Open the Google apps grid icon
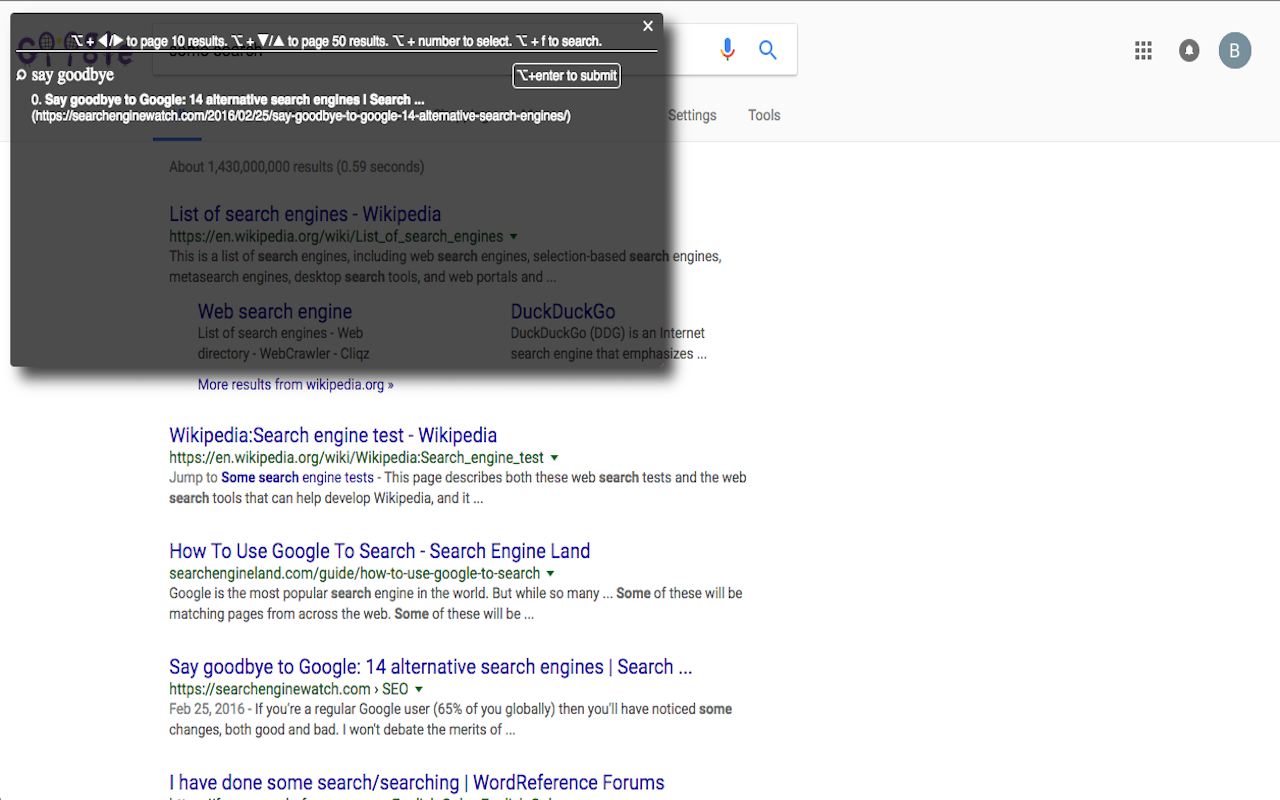Screen dimensions: 1280x800 click(1143, 50)
